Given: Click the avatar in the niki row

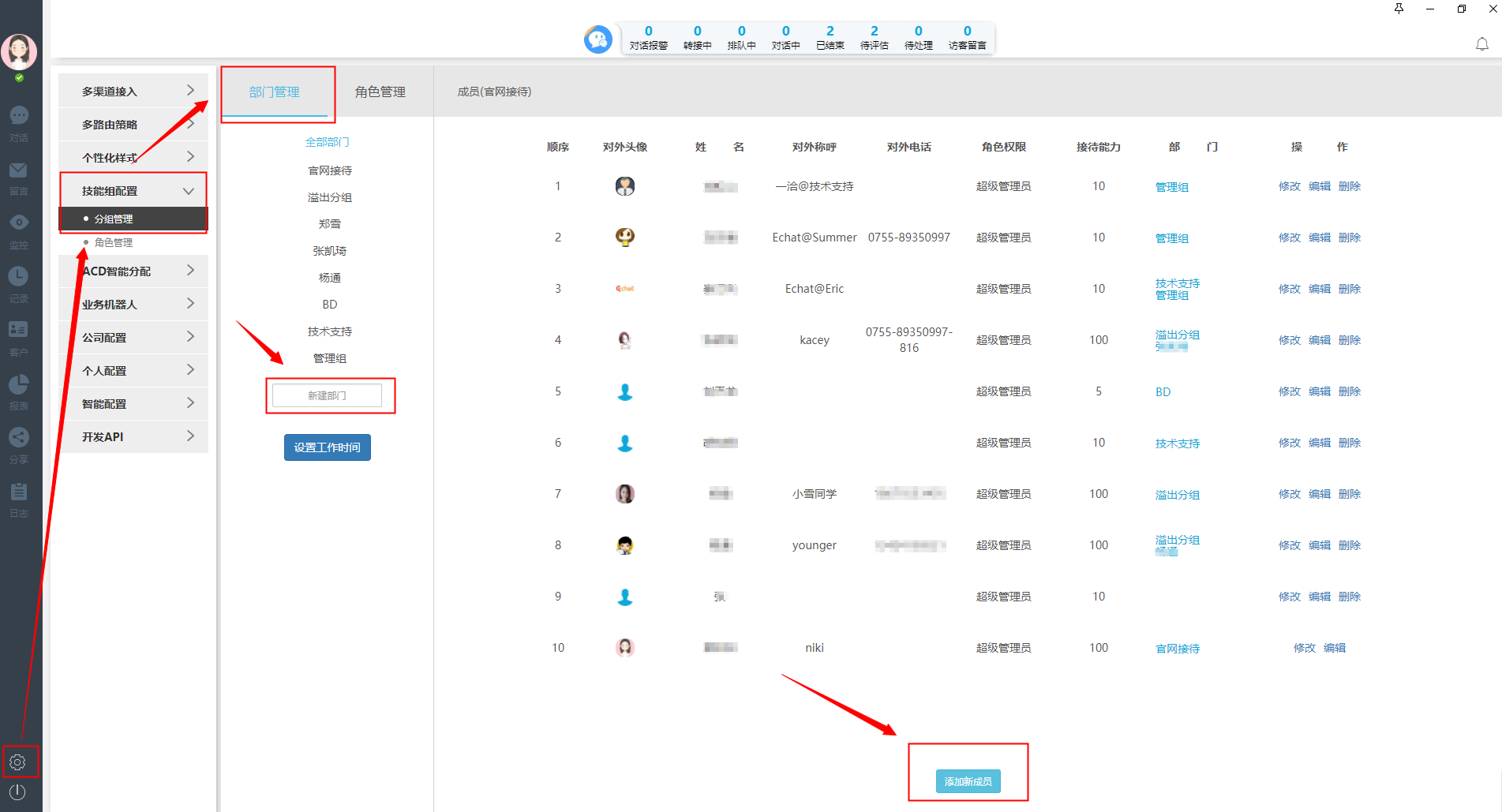Looking at the screenshot, I should [625, 648].
